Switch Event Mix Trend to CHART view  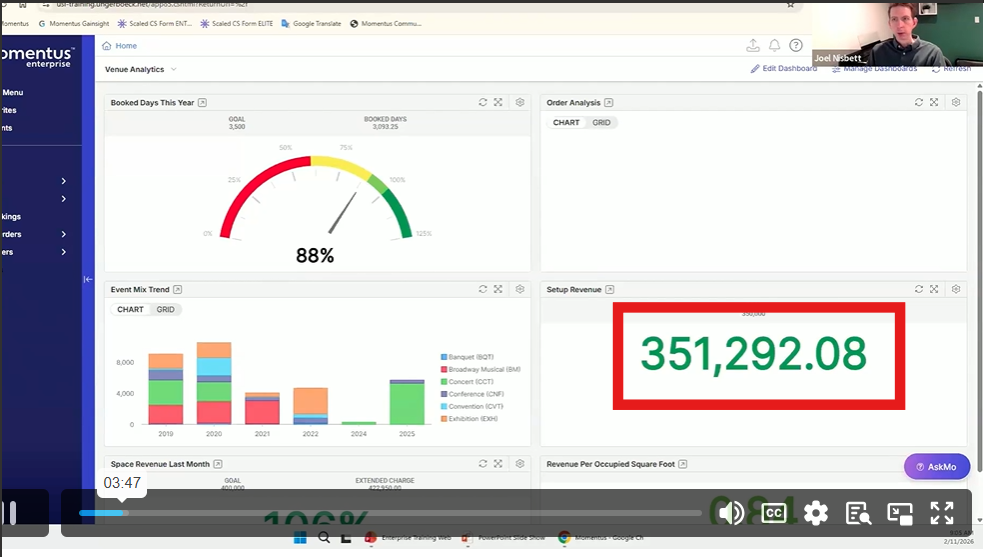click(130, 309)
